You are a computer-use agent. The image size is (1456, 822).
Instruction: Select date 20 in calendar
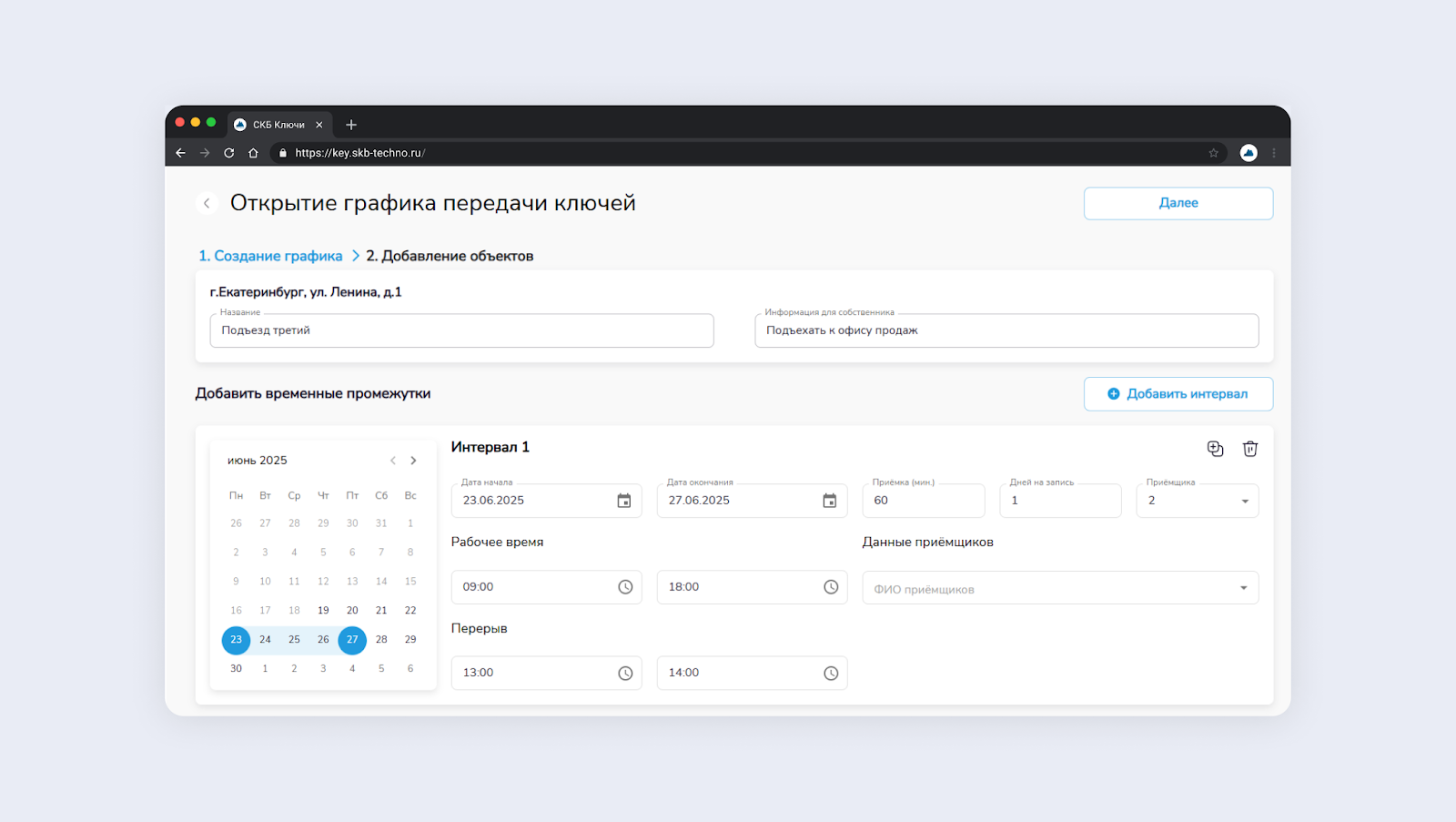pos(352,611)
